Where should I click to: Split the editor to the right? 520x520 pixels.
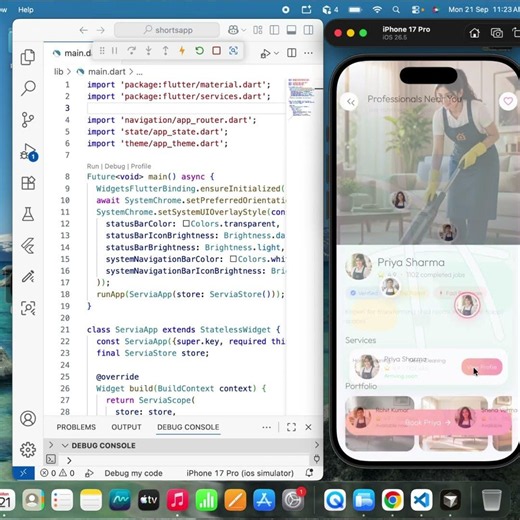292,53
